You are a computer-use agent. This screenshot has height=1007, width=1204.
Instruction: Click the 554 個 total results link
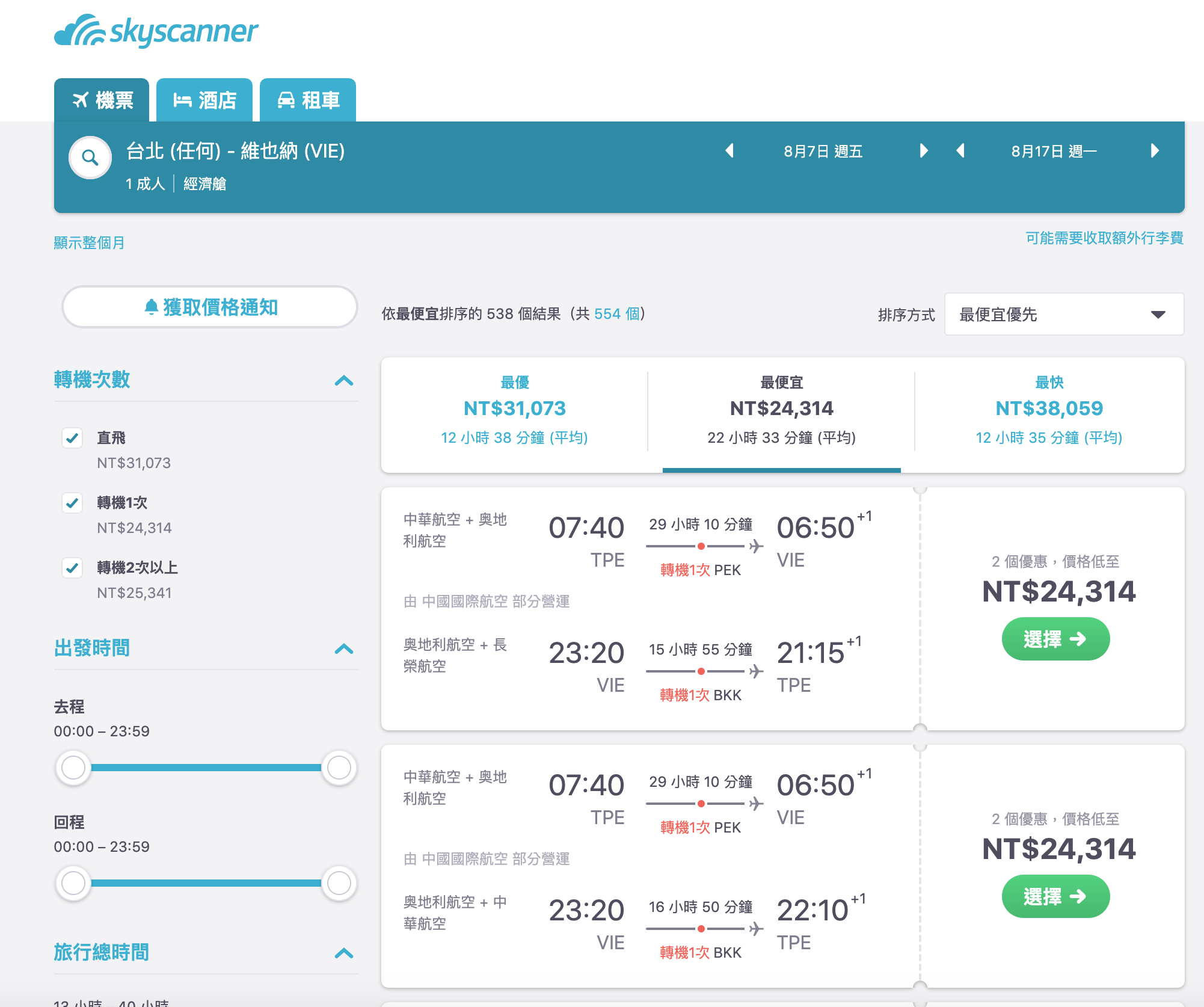coord(617,313)
